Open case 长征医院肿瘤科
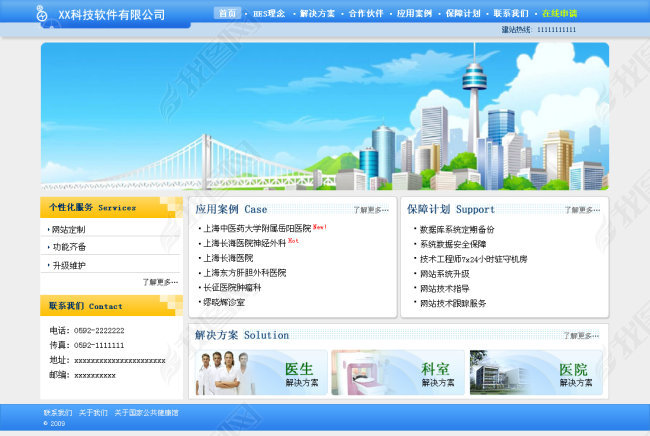 [x=232, y=288]
